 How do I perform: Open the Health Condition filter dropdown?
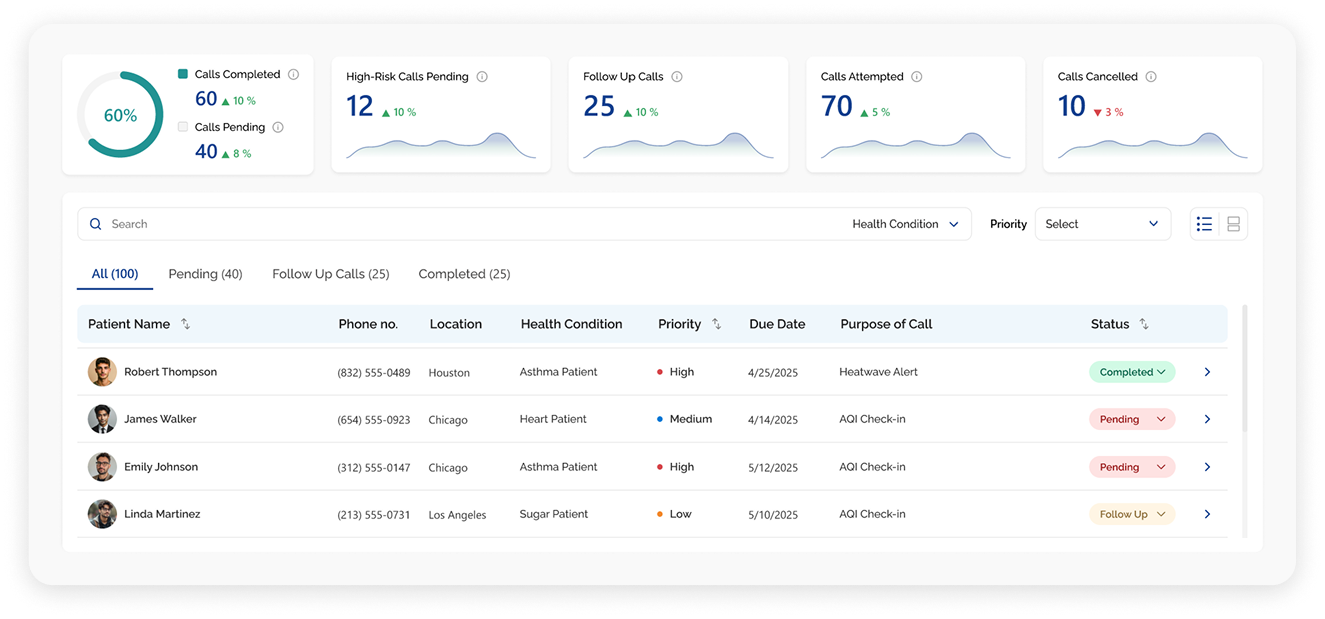coord(905,224)
